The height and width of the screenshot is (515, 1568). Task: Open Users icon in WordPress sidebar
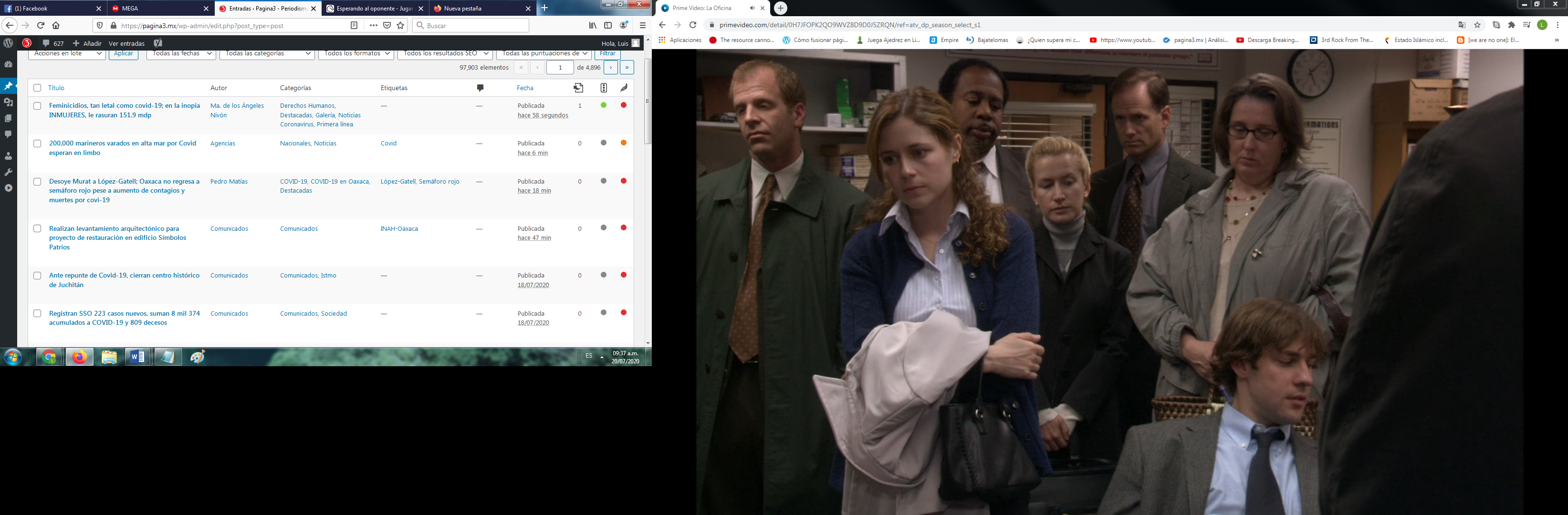9,156
